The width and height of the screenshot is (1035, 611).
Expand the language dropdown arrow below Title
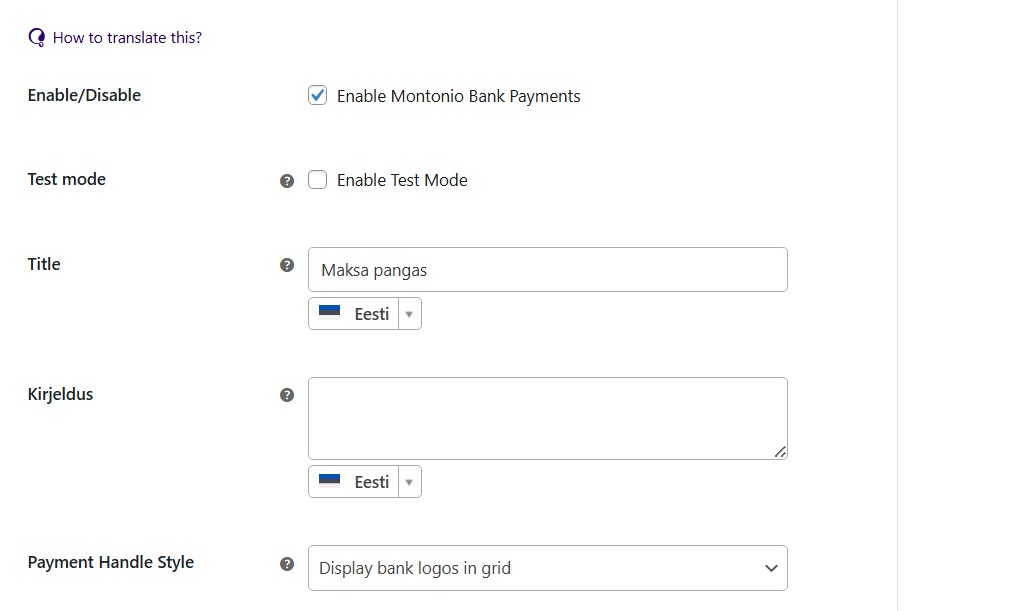tap(409, 314)
